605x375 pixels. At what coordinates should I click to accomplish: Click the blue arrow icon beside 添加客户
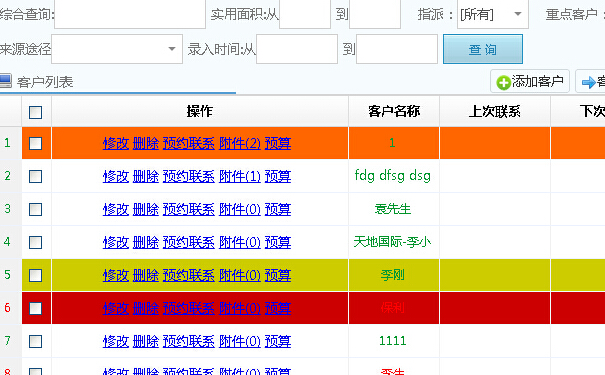point(589,82)
